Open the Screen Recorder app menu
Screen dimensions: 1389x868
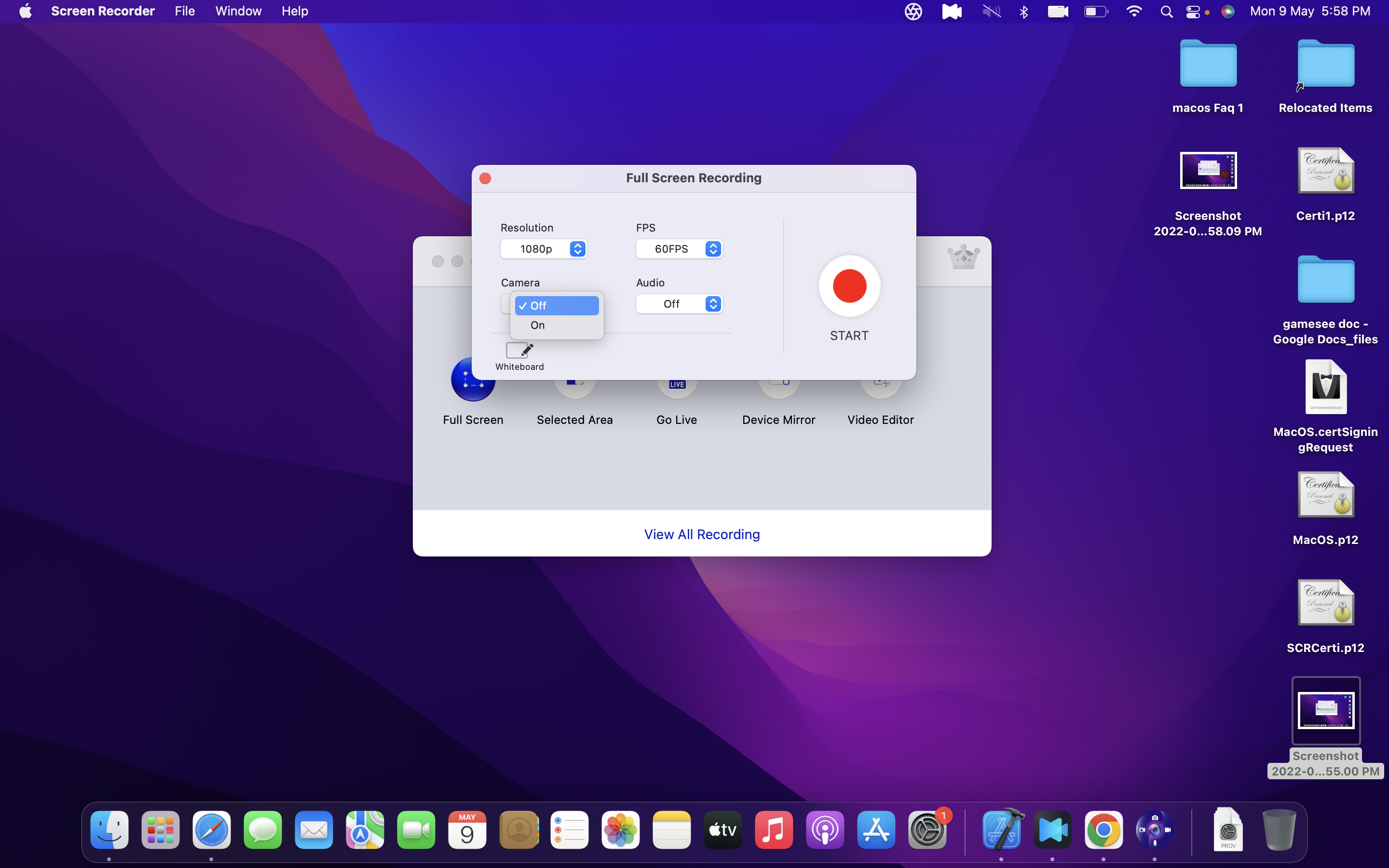pyautogui.click(x=103, y=11)
